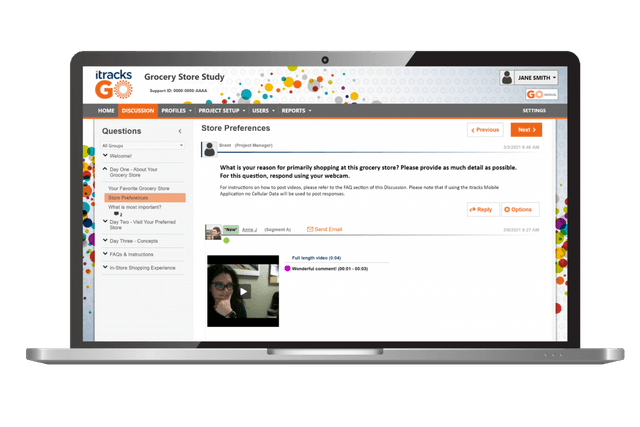The height and width of the screenshot is (427, 640).
Task: Click the Next button
Action: click(525, 130)
